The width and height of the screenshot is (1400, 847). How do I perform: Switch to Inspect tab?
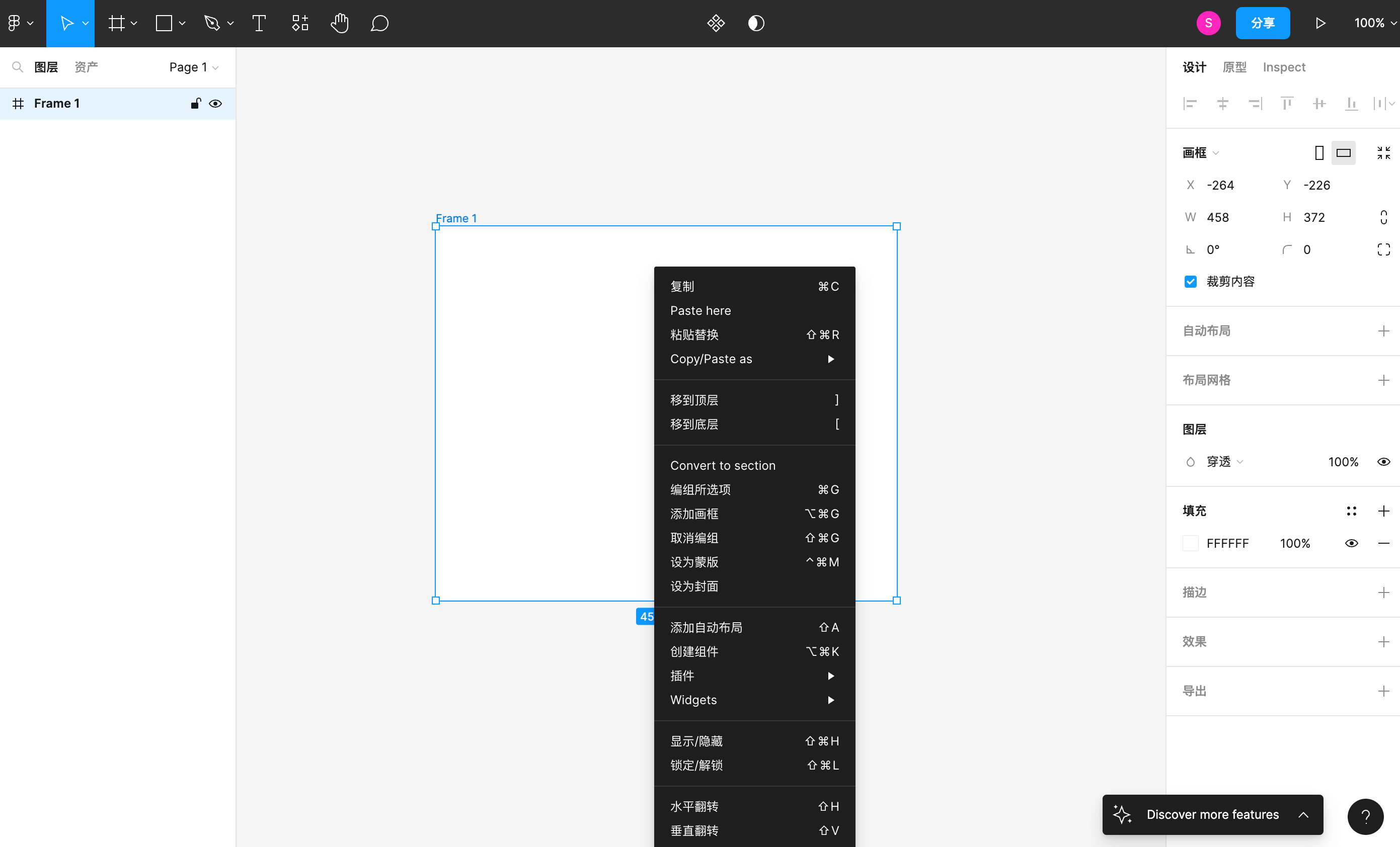(1284, 67)
